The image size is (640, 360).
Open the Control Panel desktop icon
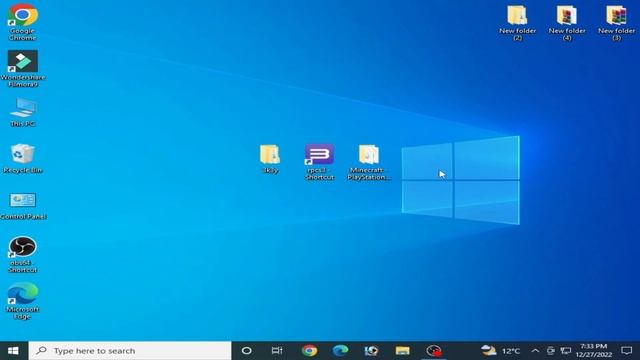(x=23, y=206)
